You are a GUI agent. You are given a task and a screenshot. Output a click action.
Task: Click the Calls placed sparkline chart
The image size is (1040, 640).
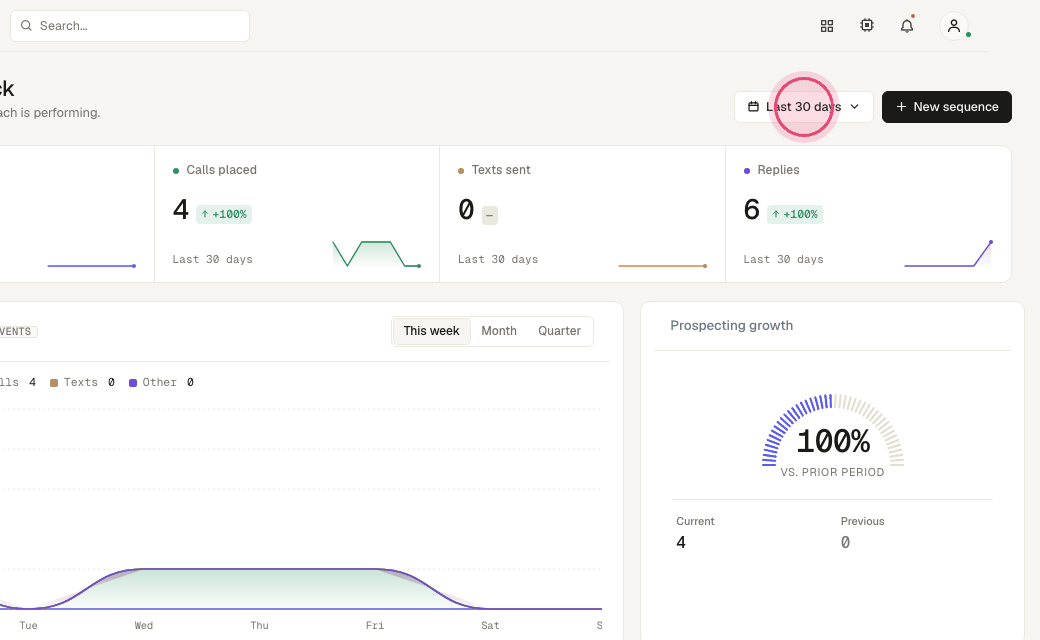coord(376,254)
